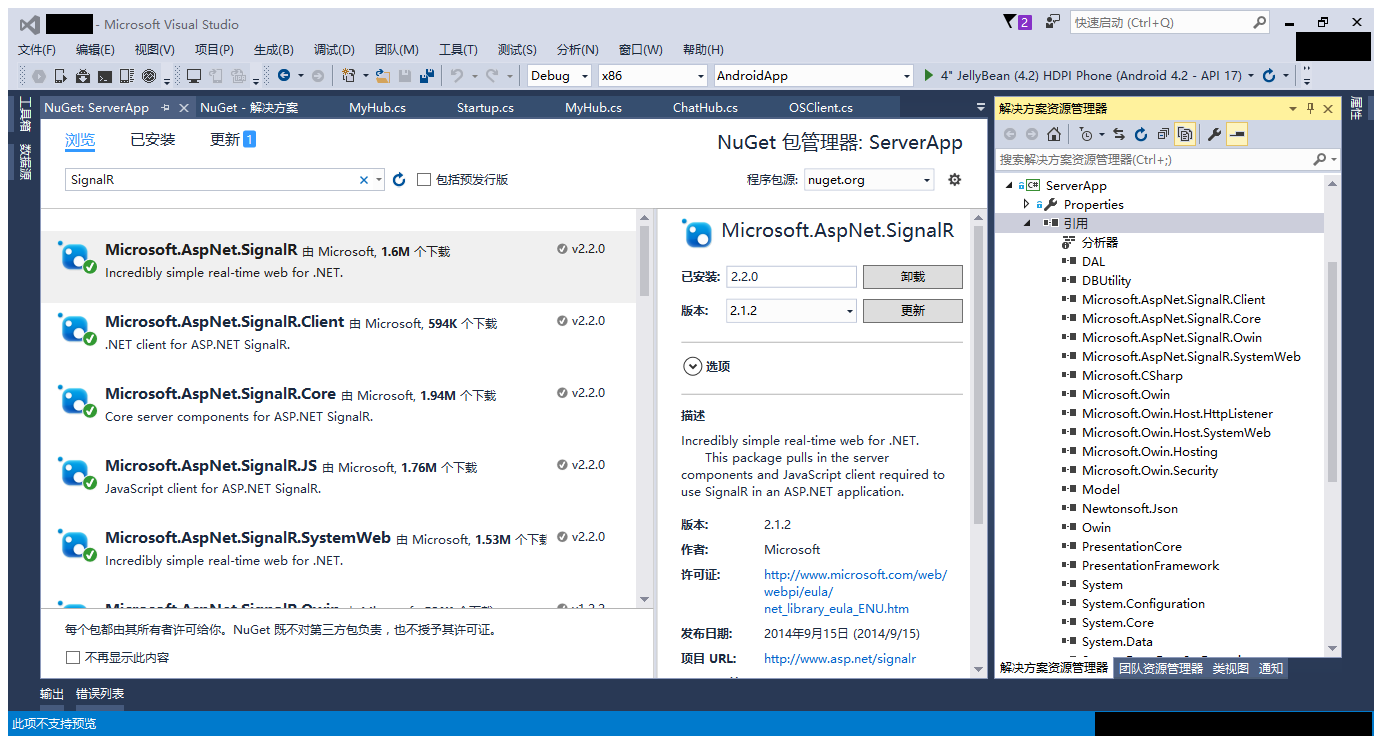The height and width of the screenshot is (744, 1382).
Task: Collapse the 引用 references node
Action: [x=1026, y=223]
